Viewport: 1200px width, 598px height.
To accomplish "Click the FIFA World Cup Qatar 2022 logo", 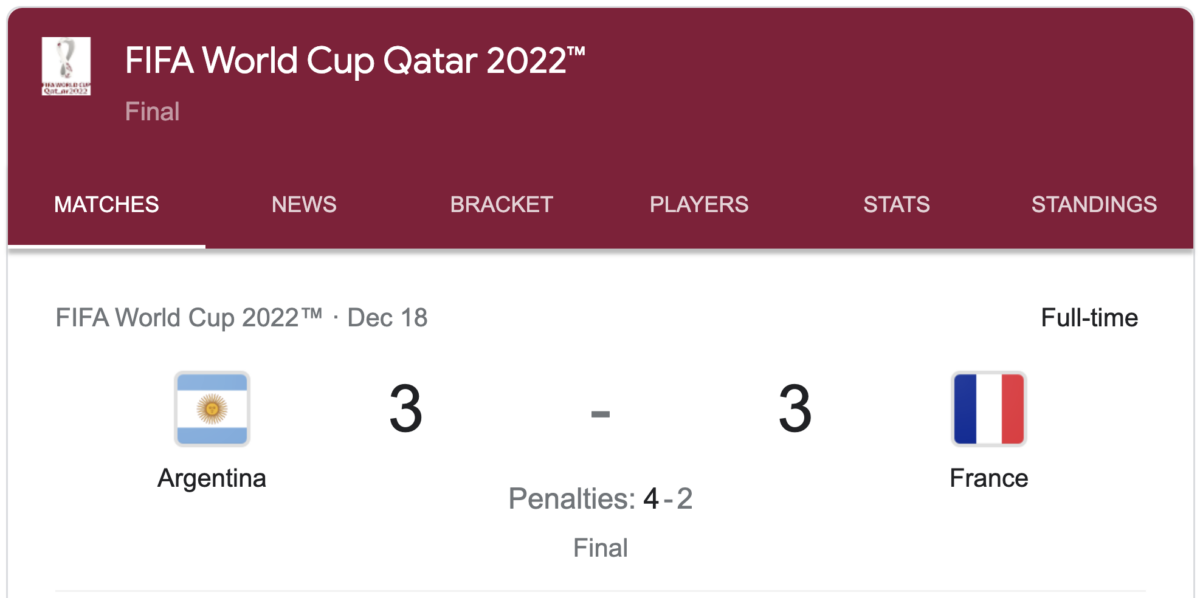I will pyautogui.click(x=66, y=66).
